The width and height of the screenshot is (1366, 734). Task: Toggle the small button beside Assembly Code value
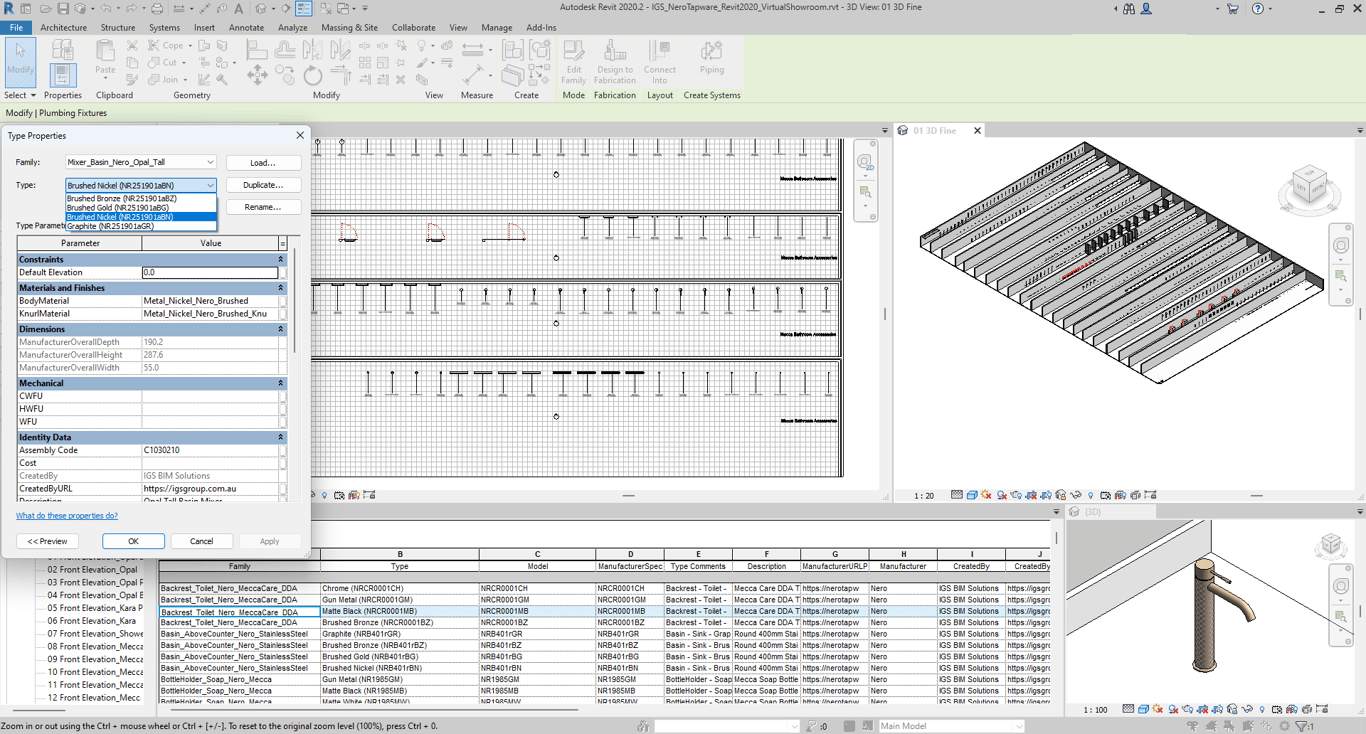tap(283, 451)
